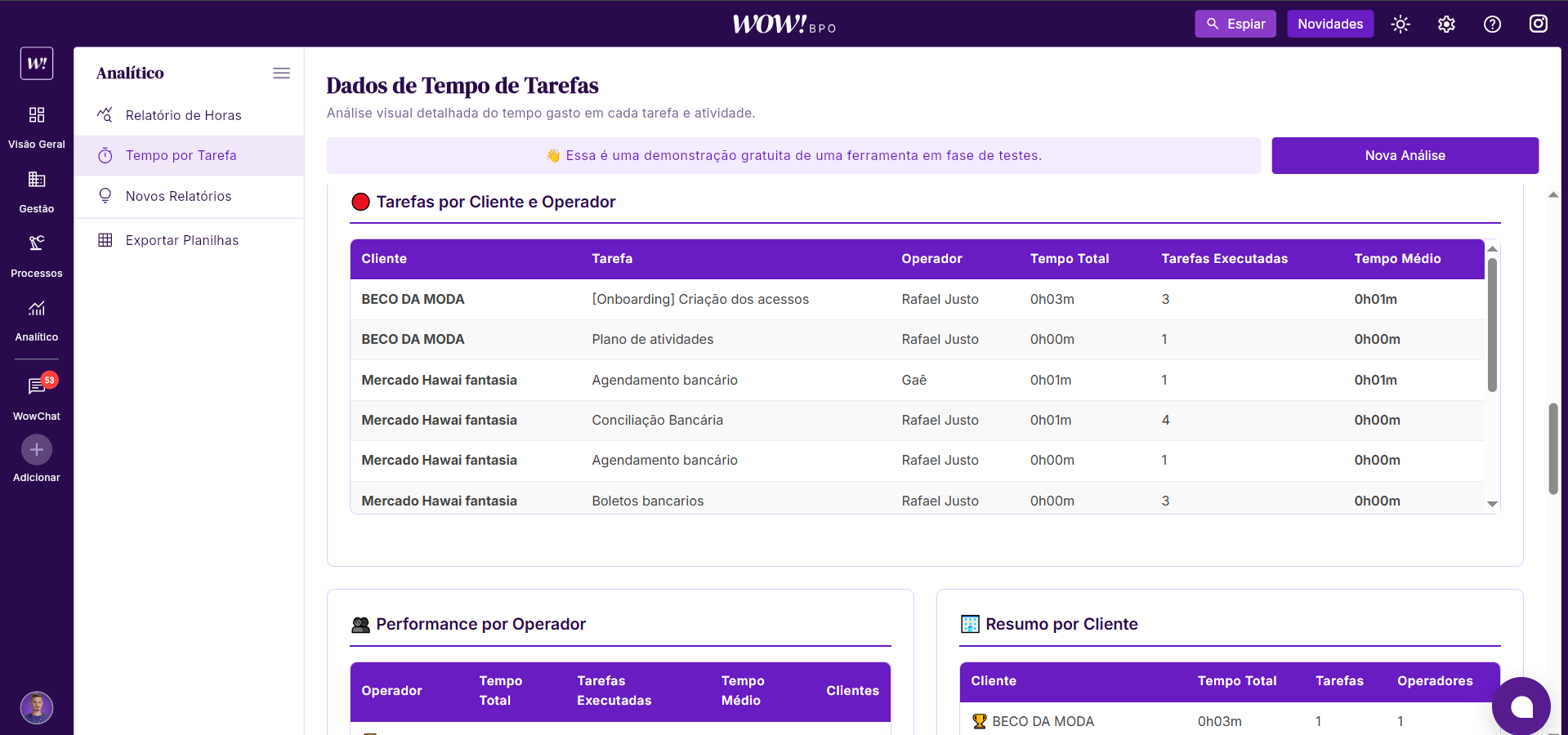Select Novos Relatórios menu item
Viewport: 1568px width, 735px height.
[178, 196]
